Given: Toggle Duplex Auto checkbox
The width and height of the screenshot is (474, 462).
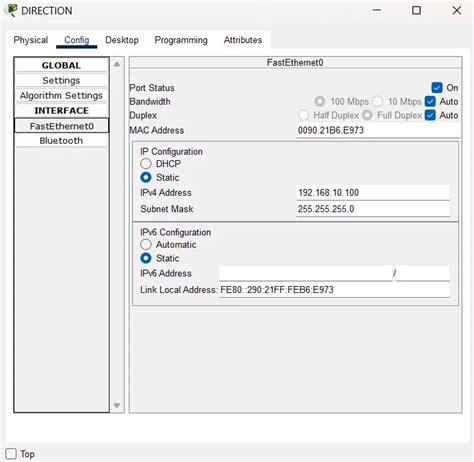Looking at the screenshot, I should 430,115.
